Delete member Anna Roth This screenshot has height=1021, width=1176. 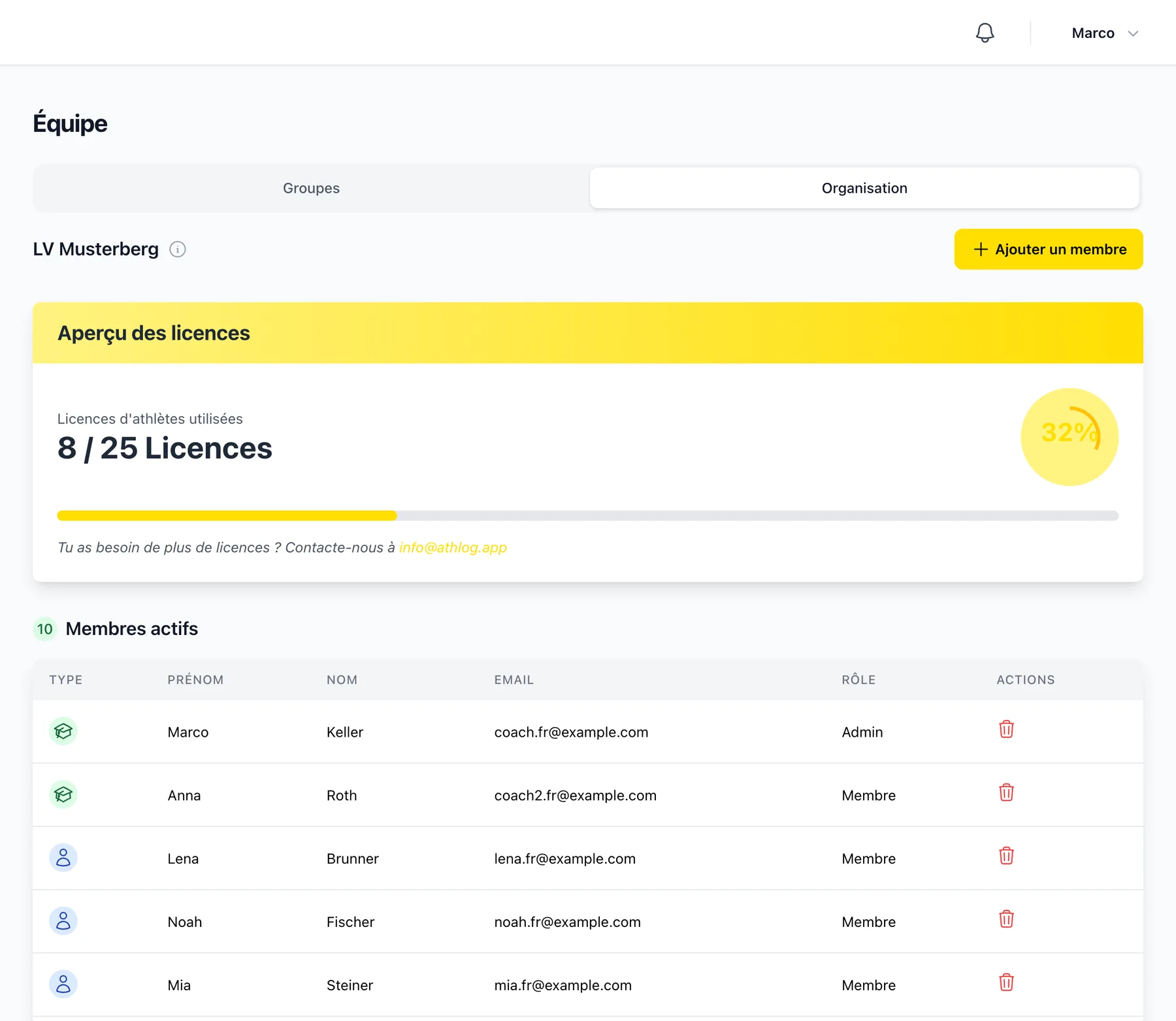pyautogui.click(x=1006, y=792)
